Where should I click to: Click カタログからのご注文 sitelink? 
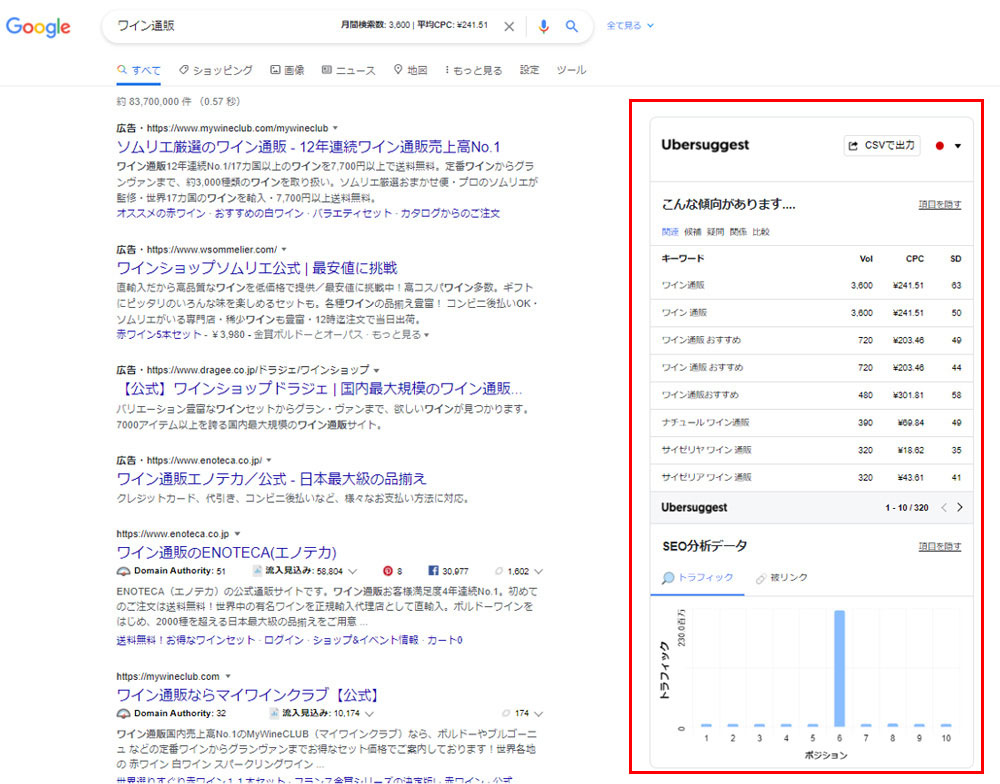pos(450,213)
